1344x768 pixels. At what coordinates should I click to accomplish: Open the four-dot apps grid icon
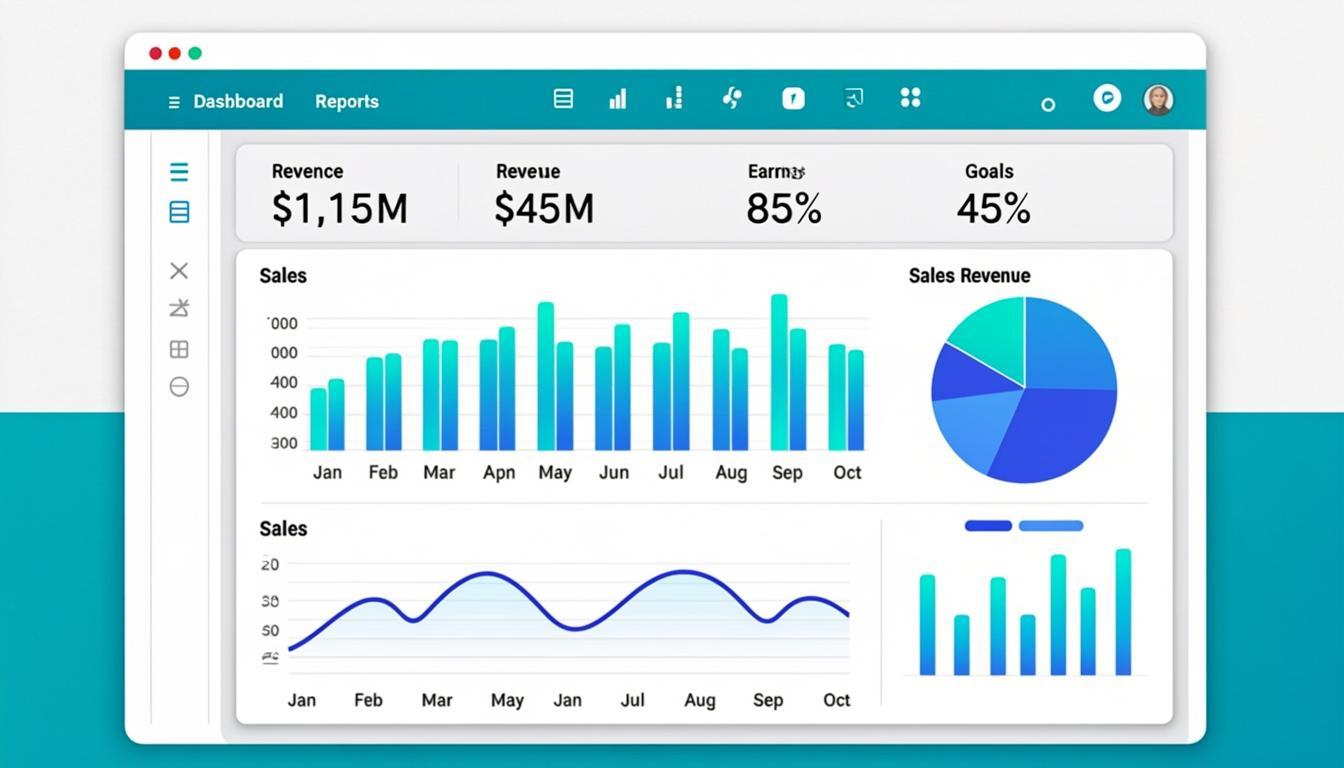[910, 97]
